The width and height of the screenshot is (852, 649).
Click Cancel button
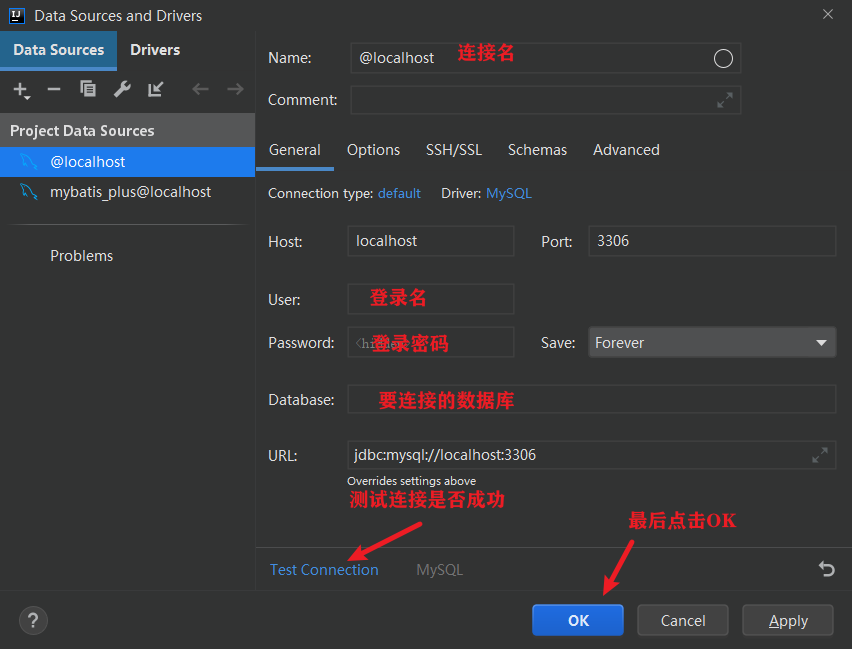(682, 620)
